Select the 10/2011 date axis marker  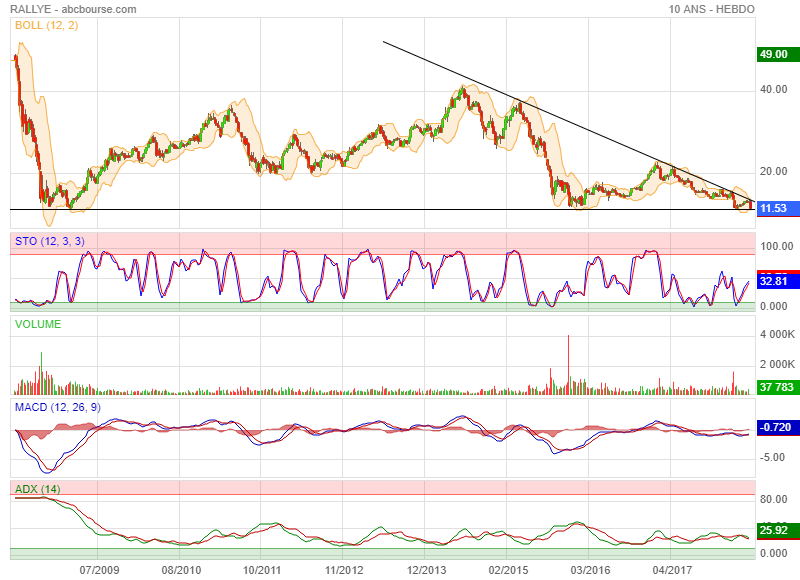pos(262,570)
